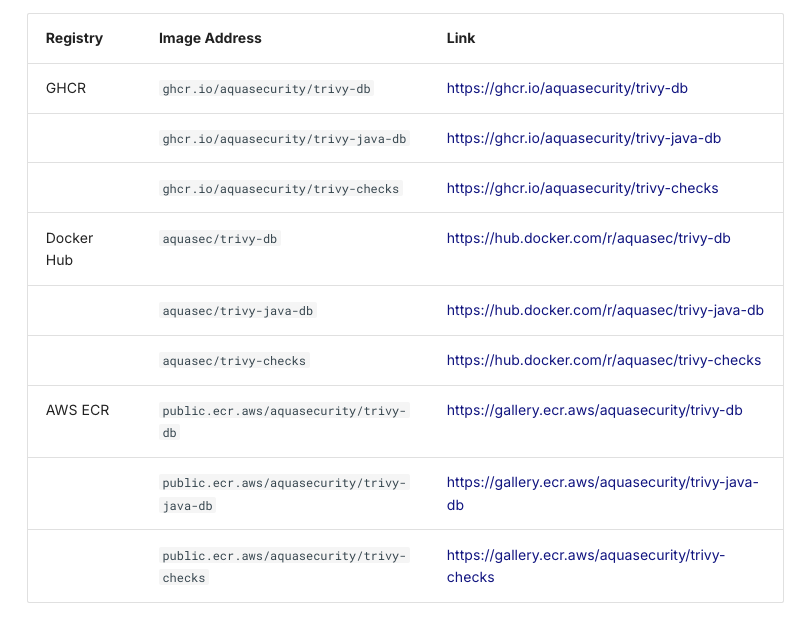Open Docker Hub aquasec/trivy-db link
The width and height of the screenshot is (805, 621).
tap(588, 238)
